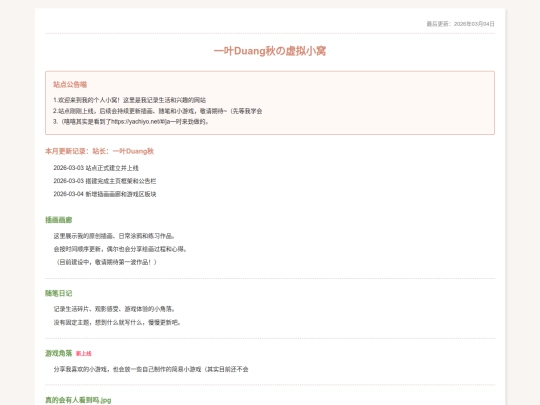Select the 2026-03-03 站点正式建立并上线 entry
Screen dimensions: 540x405
[96, 168]
